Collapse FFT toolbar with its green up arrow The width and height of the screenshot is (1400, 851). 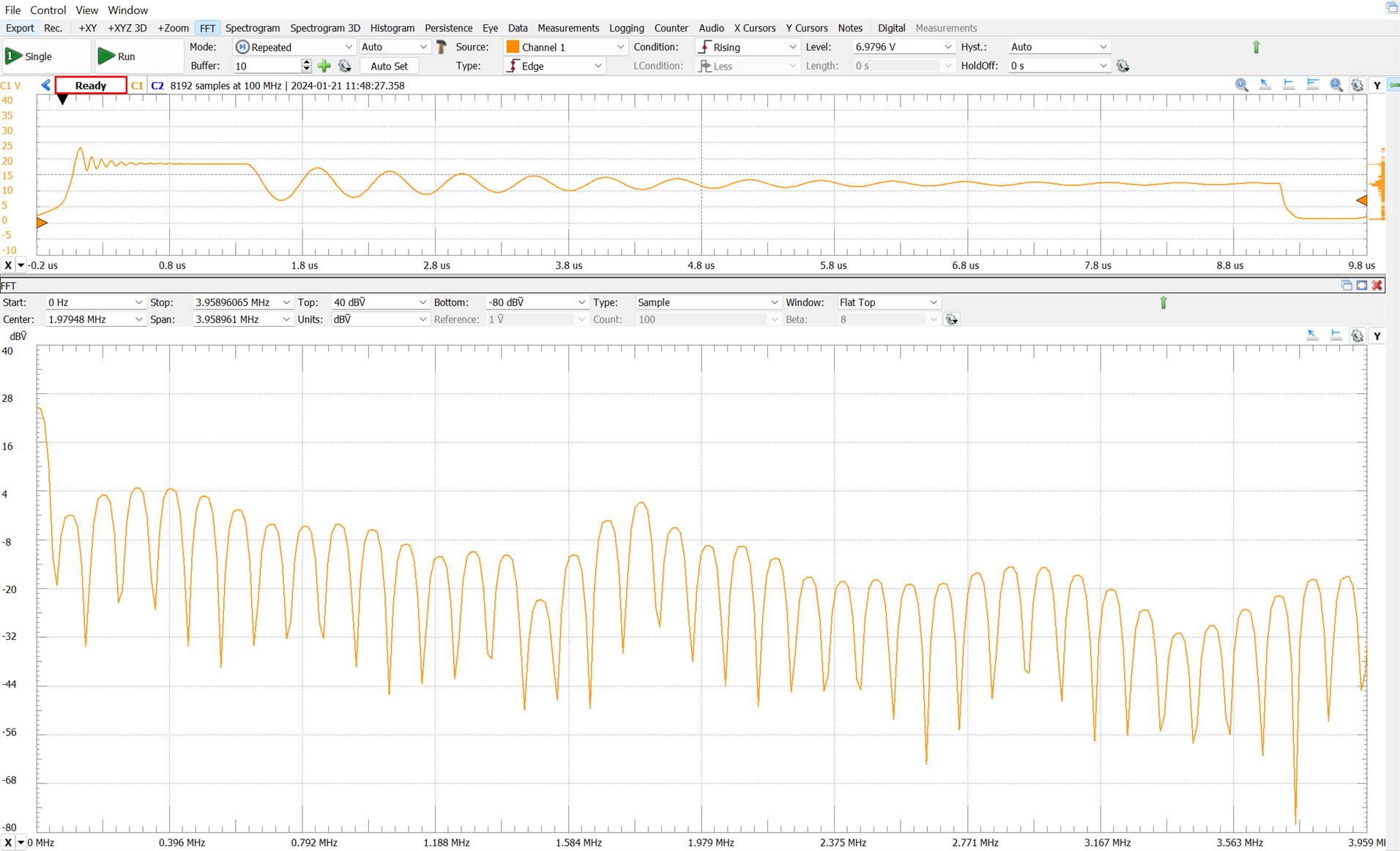(1163, 302)
